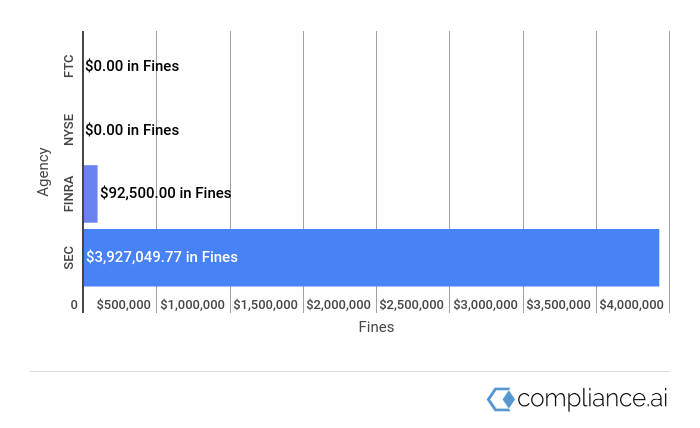Viewport: 700px width, 428px height.
Task: Select the small FINRA bar
Action: point(91,194)
